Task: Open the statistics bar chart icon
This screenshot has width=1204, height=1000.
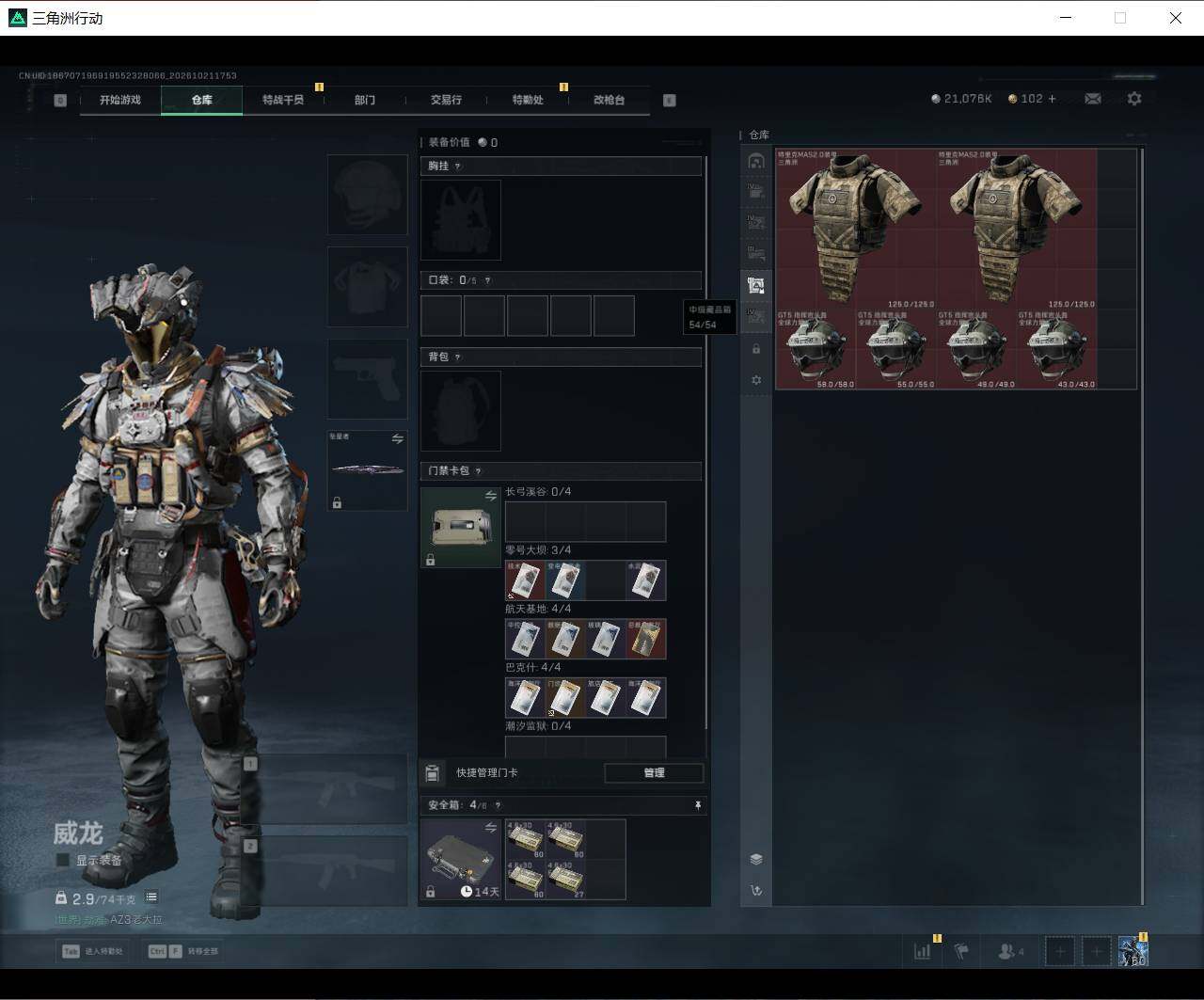Action: 923,951
